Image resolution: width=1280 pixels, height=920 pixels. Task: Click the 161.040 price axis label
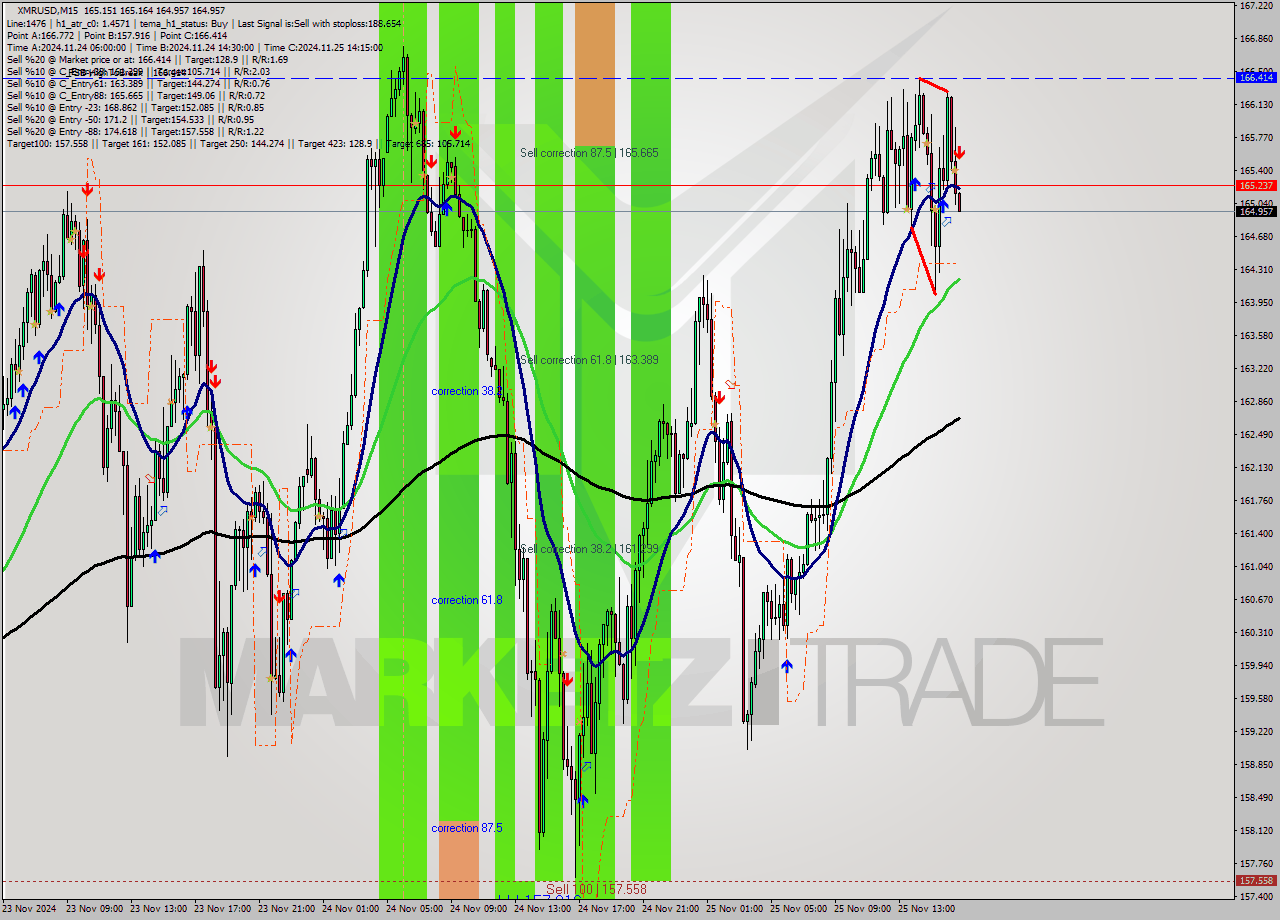1256,566
